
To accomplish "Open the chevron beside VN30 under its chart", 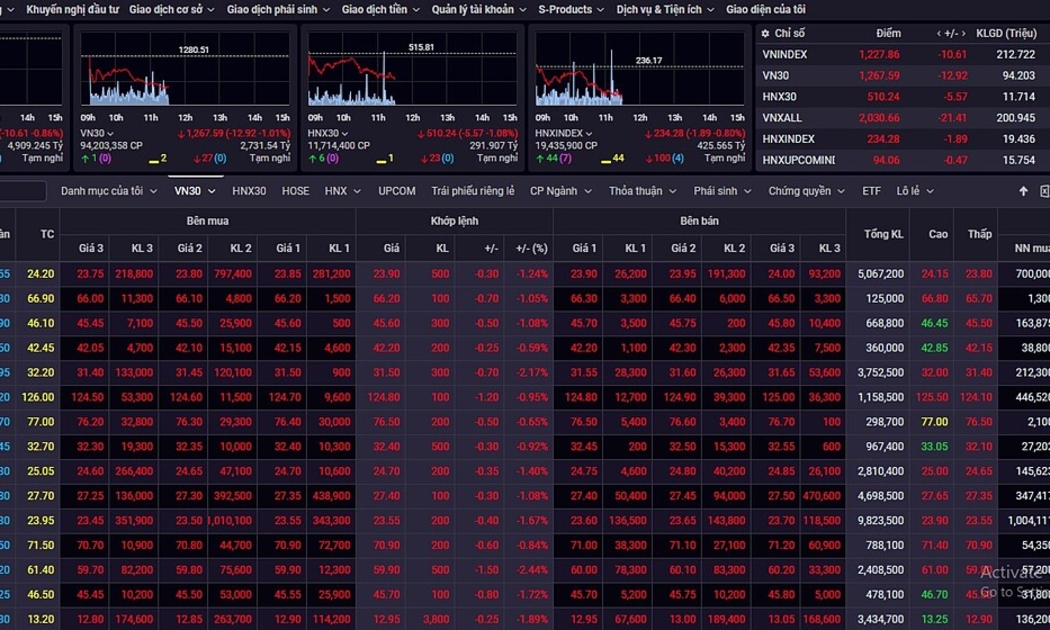I will (111, 133).
